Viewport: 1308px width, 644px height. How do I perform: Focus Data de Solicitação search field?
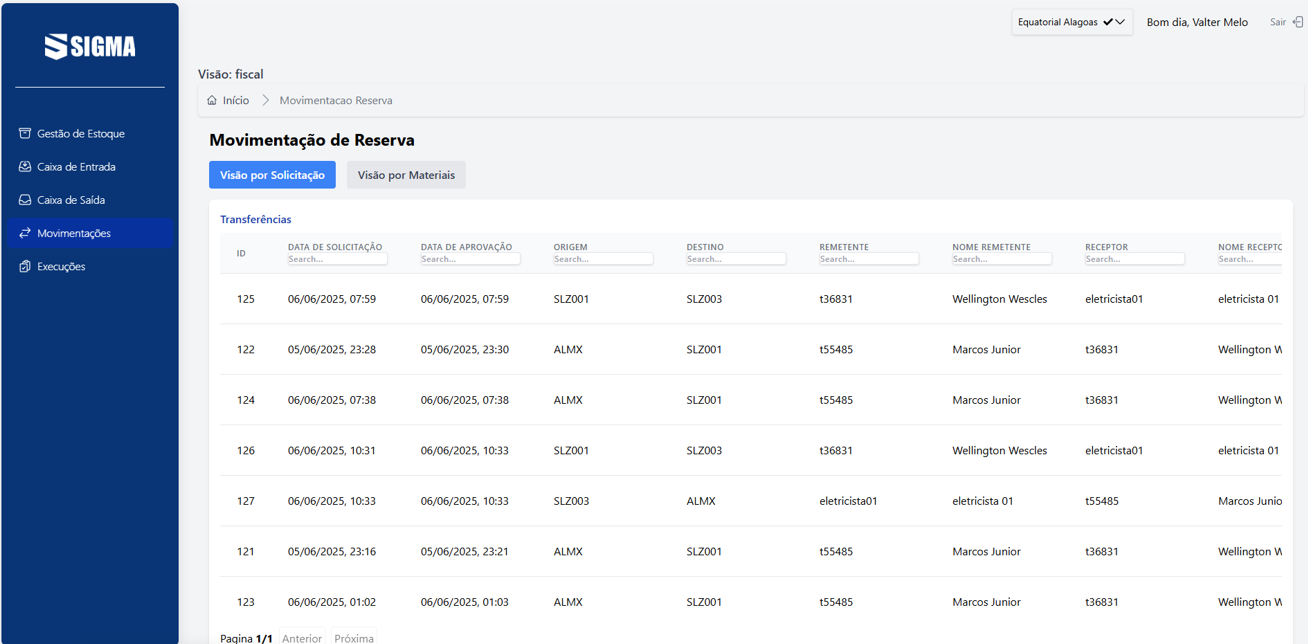coord(337,259)
